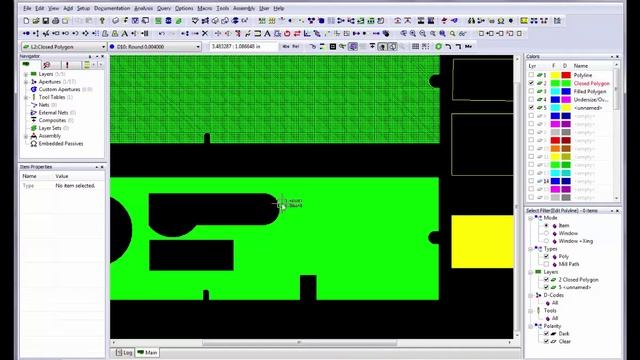Select the pan hand tool icon
This screenshot has width=640, height=360.
[386, 33]
